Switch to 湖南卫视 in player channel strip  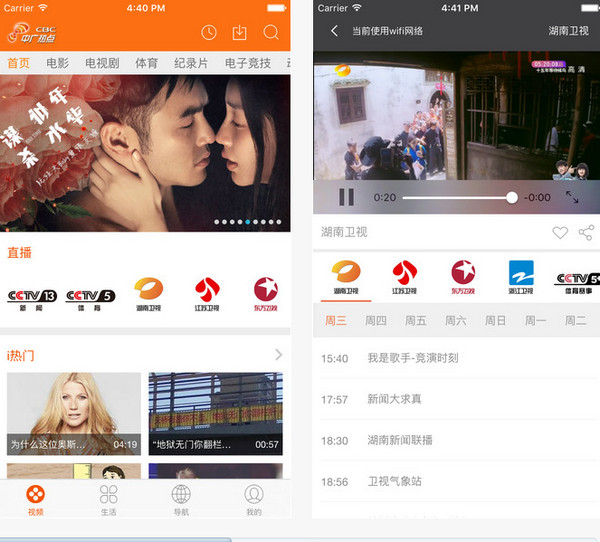[346, 277]
